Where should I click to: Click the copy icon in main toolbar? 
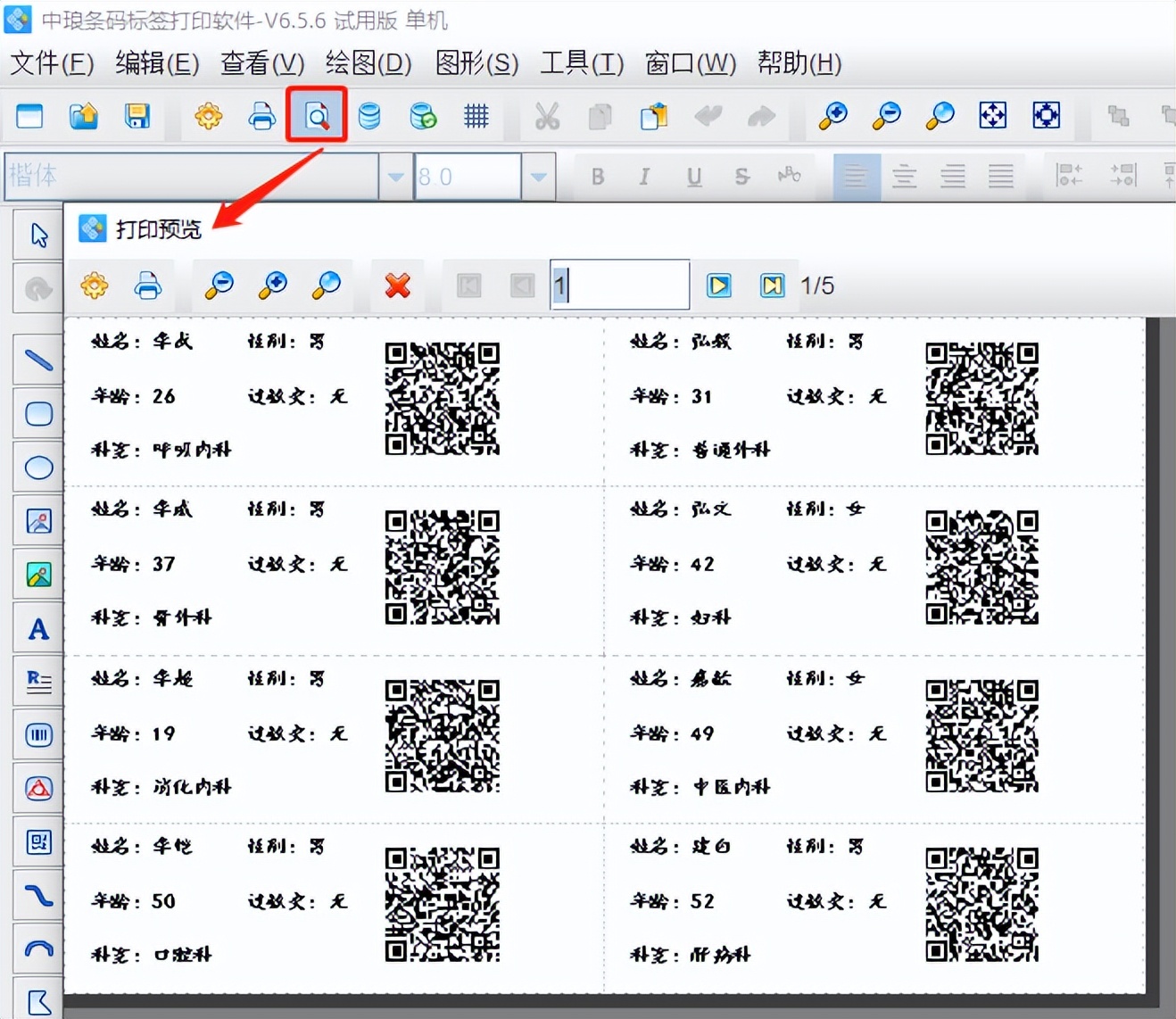(600, 116)
